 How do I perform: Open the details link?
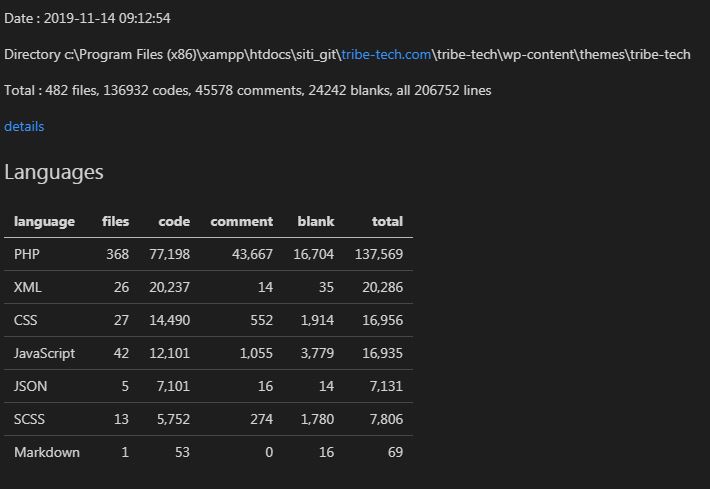(x=24, y=126)
